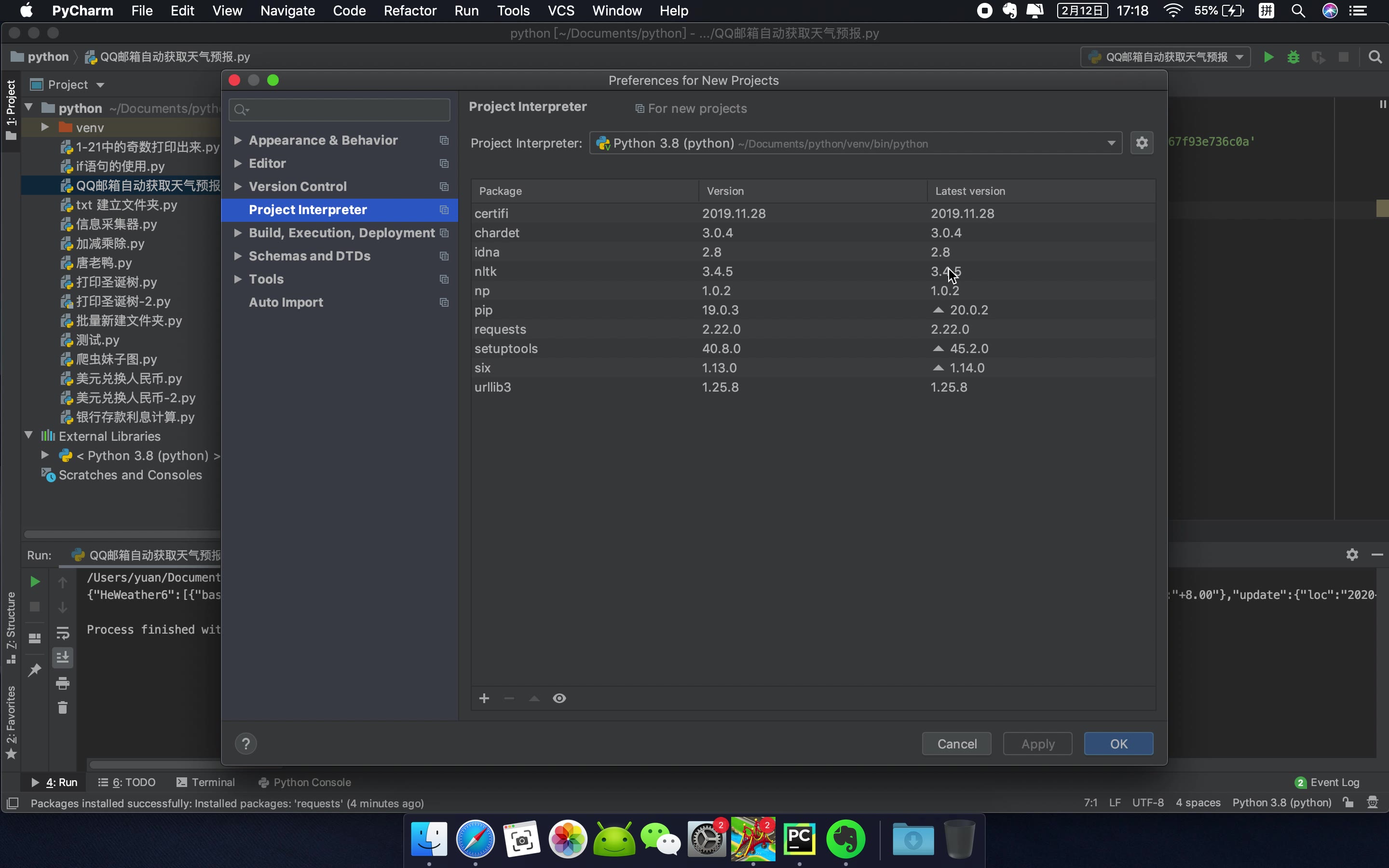
Task: Click the interpreter settings gear icon
Action: coord(1142,143)
